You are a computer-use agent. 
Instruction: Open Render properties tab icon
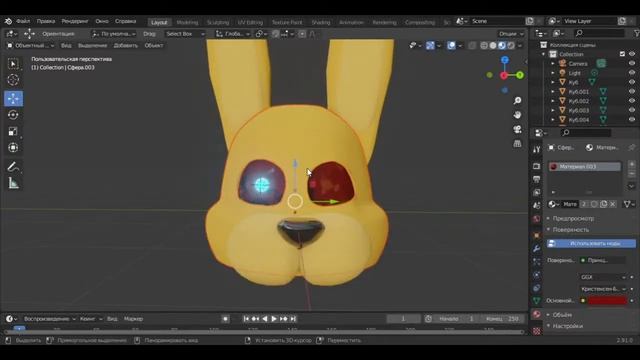click(x=536, y=166)
